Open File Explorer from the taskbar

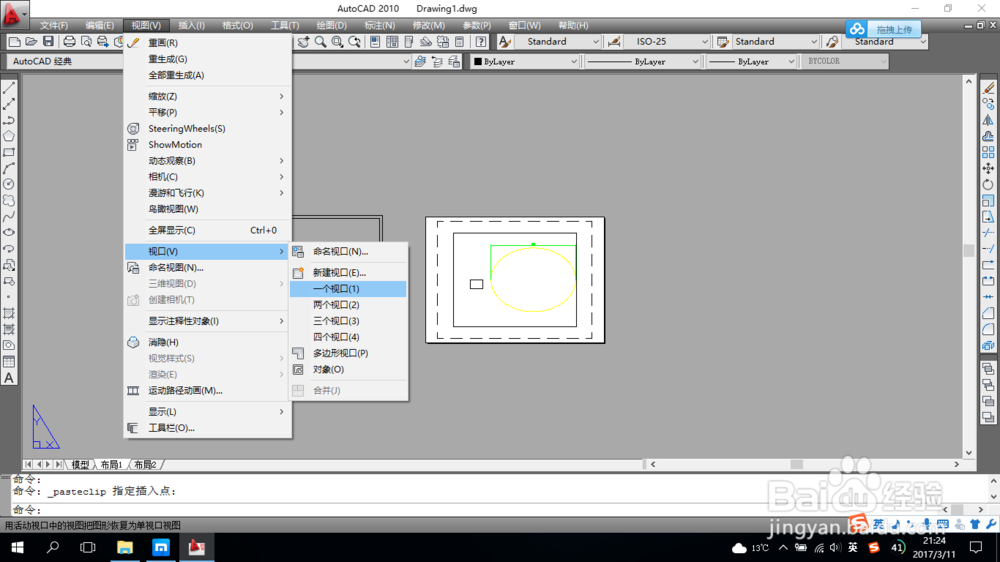[125, 547]
